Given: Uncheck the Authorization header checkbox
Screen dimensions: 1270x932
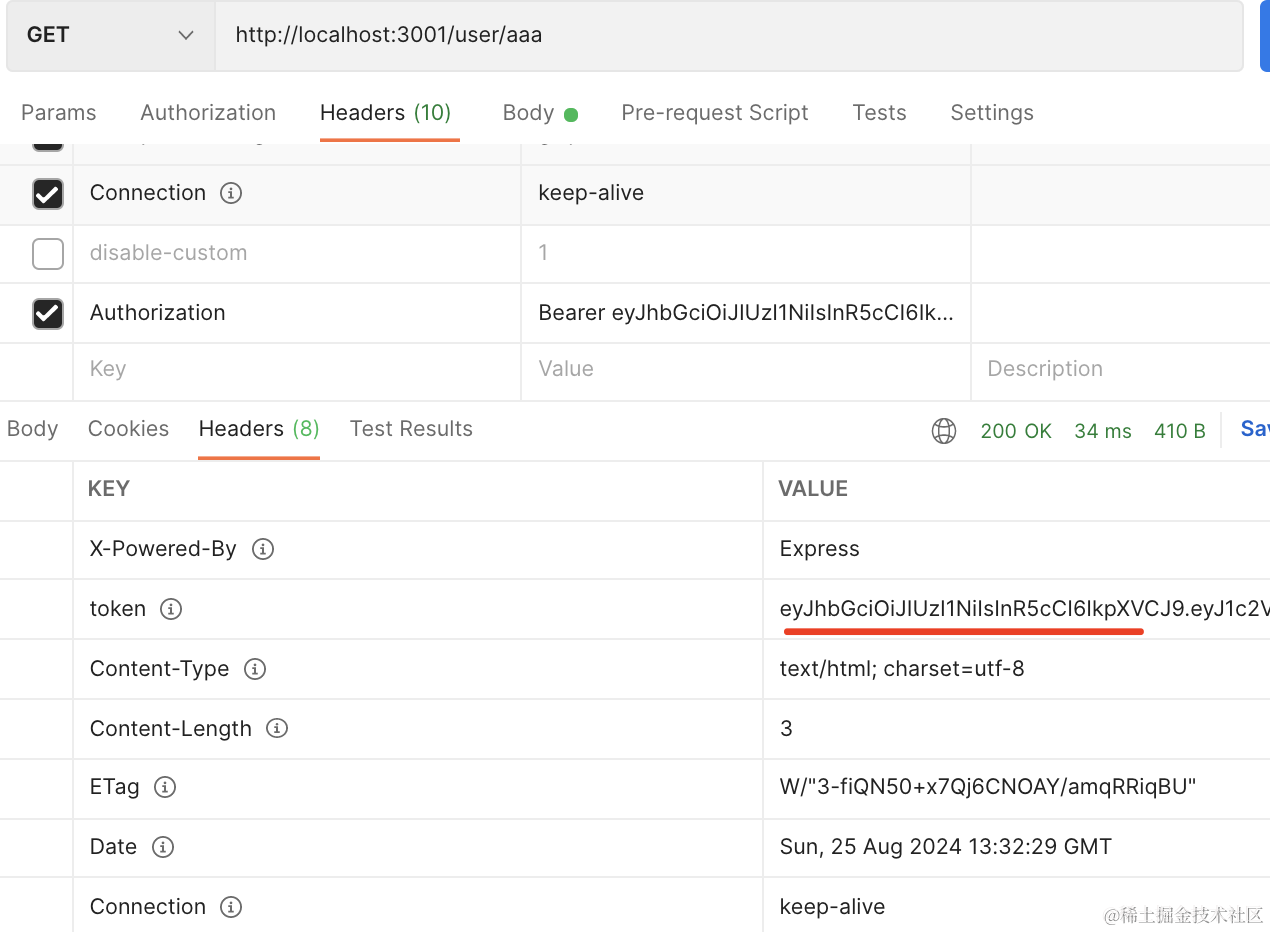Looking at the screenshot, I should point(48,313).
